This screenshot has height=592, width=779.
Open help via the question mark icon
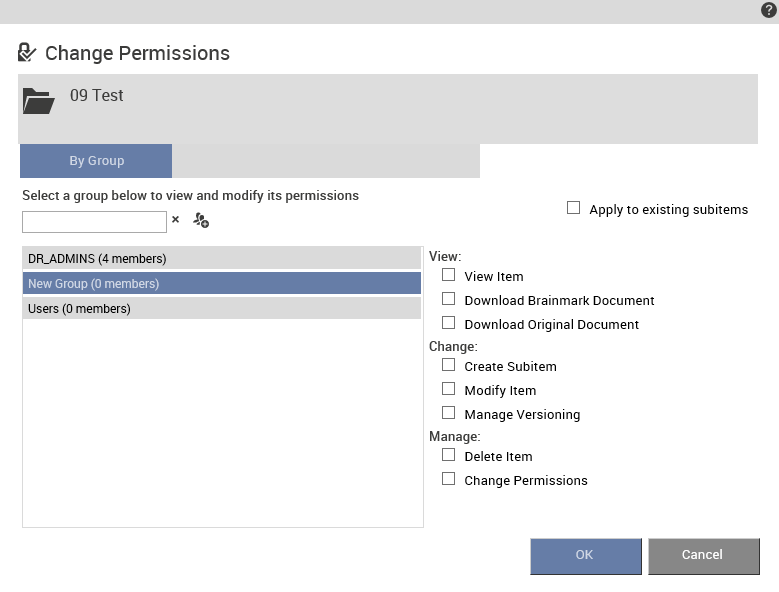click(769, 10)
